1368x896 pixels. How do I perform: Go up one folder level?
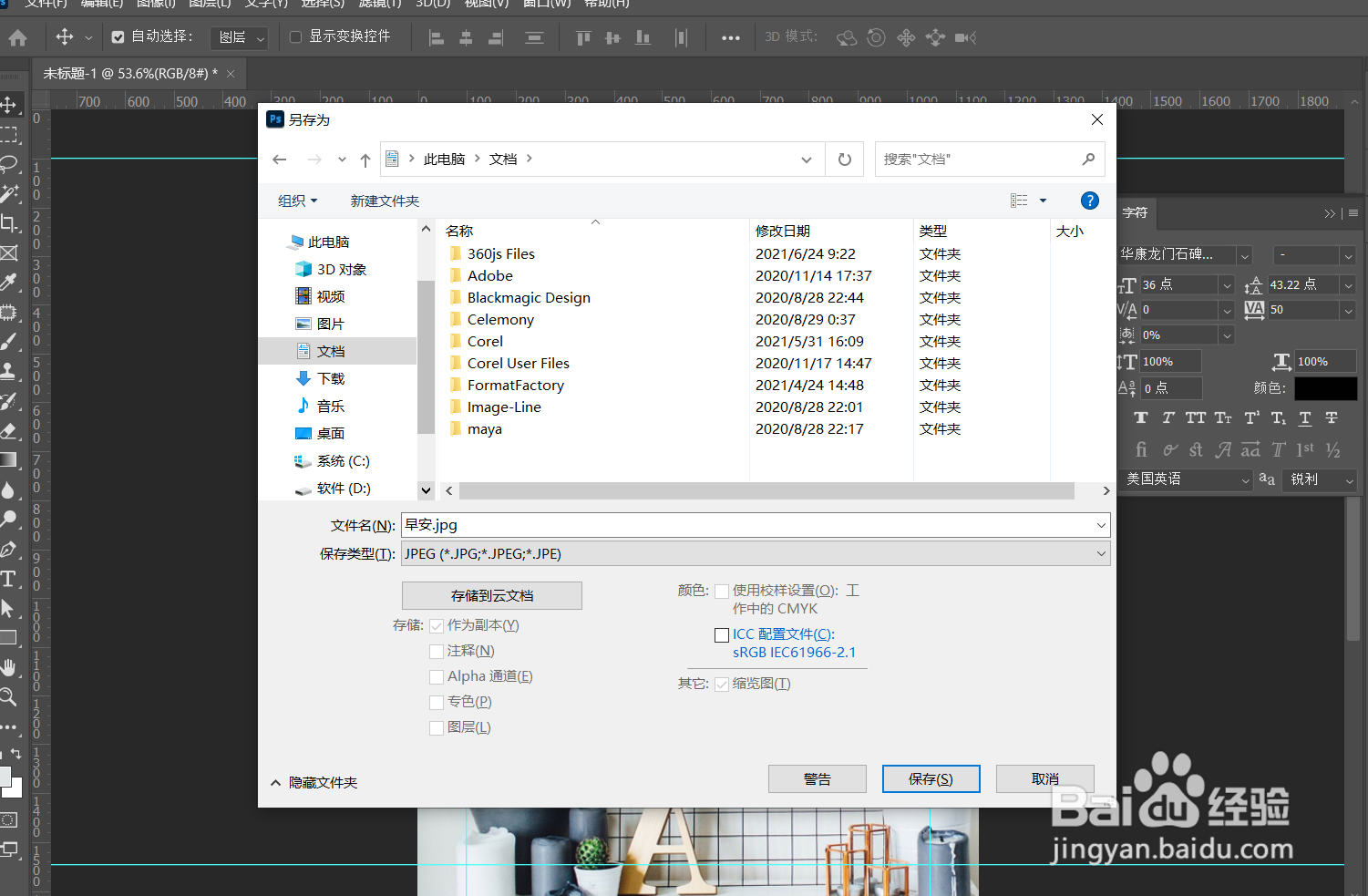[365, 160]
